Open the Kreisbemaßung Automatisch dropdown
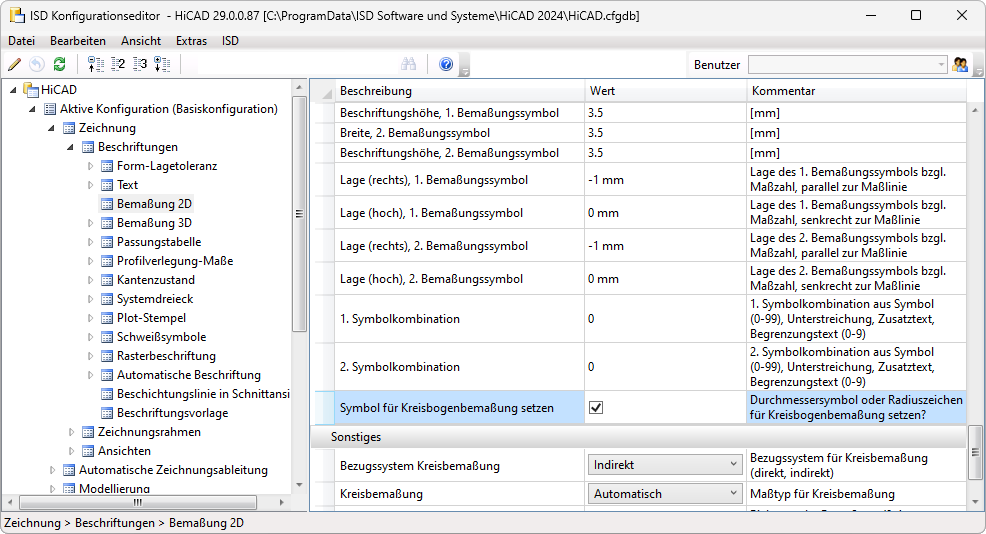This screenshot has height=534, width=986. click(665, 494)
